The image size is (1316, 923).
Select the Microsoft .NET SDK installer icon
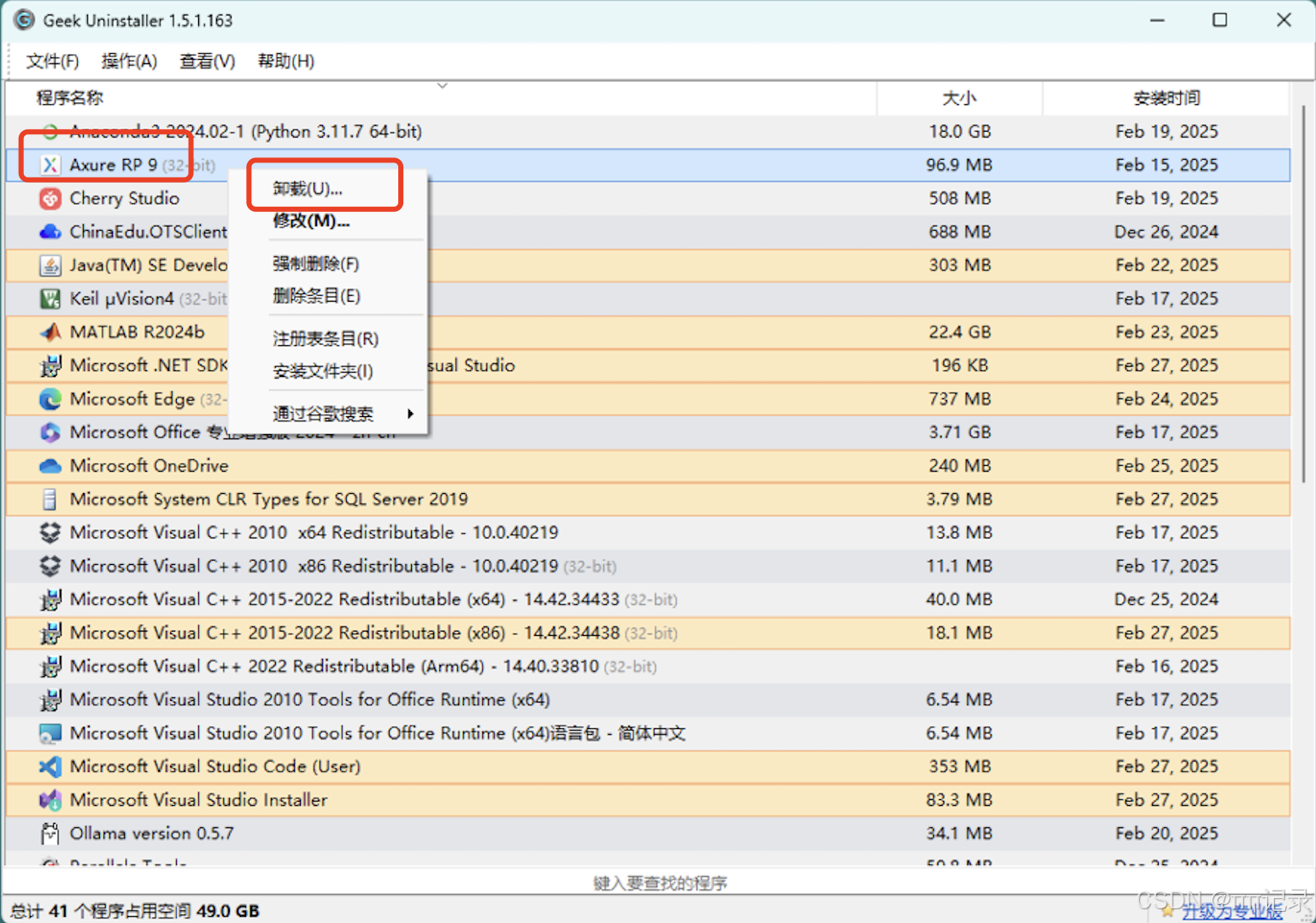pyautogui.click(x=50, y=366)
